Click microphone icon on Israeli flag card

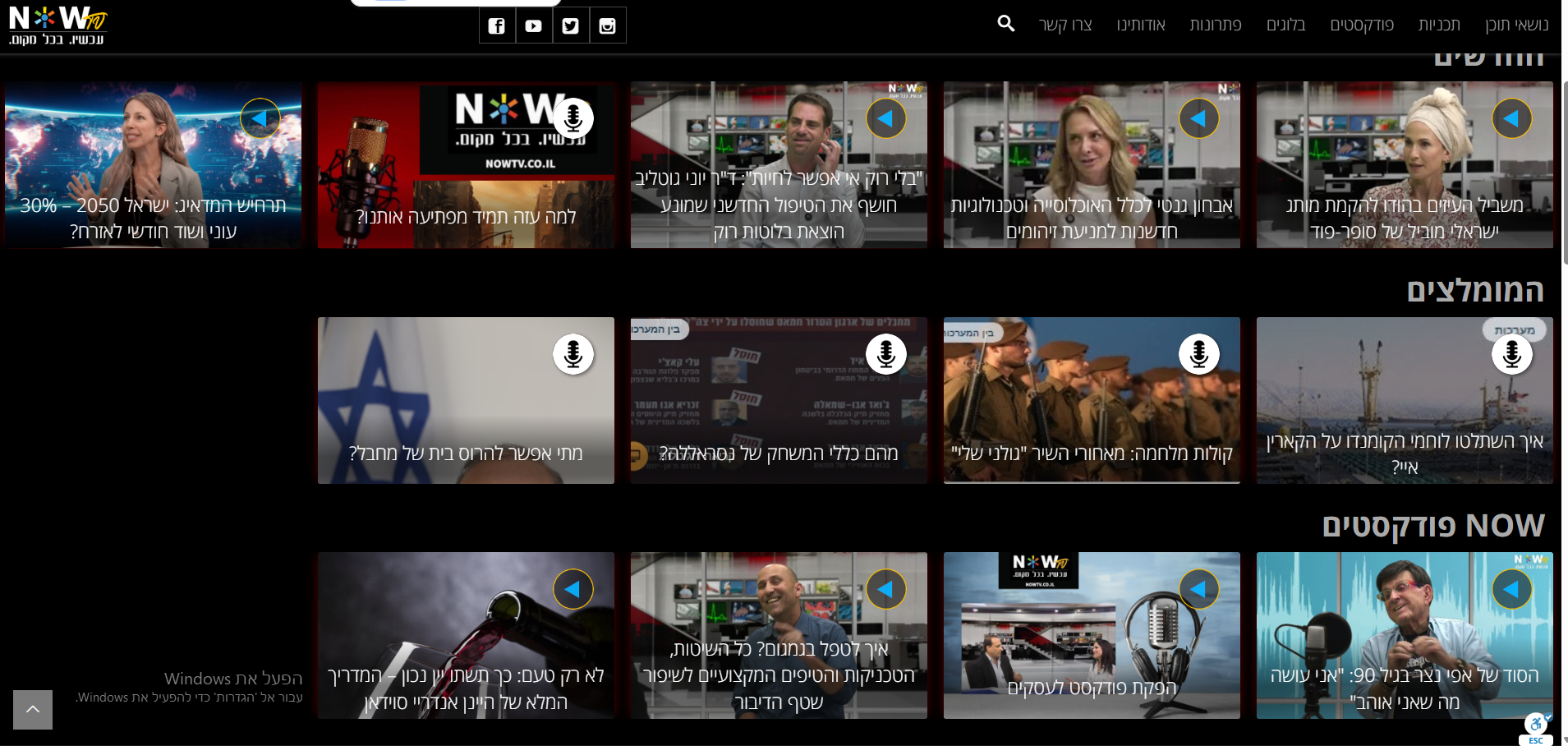click(x=573, y=354)
